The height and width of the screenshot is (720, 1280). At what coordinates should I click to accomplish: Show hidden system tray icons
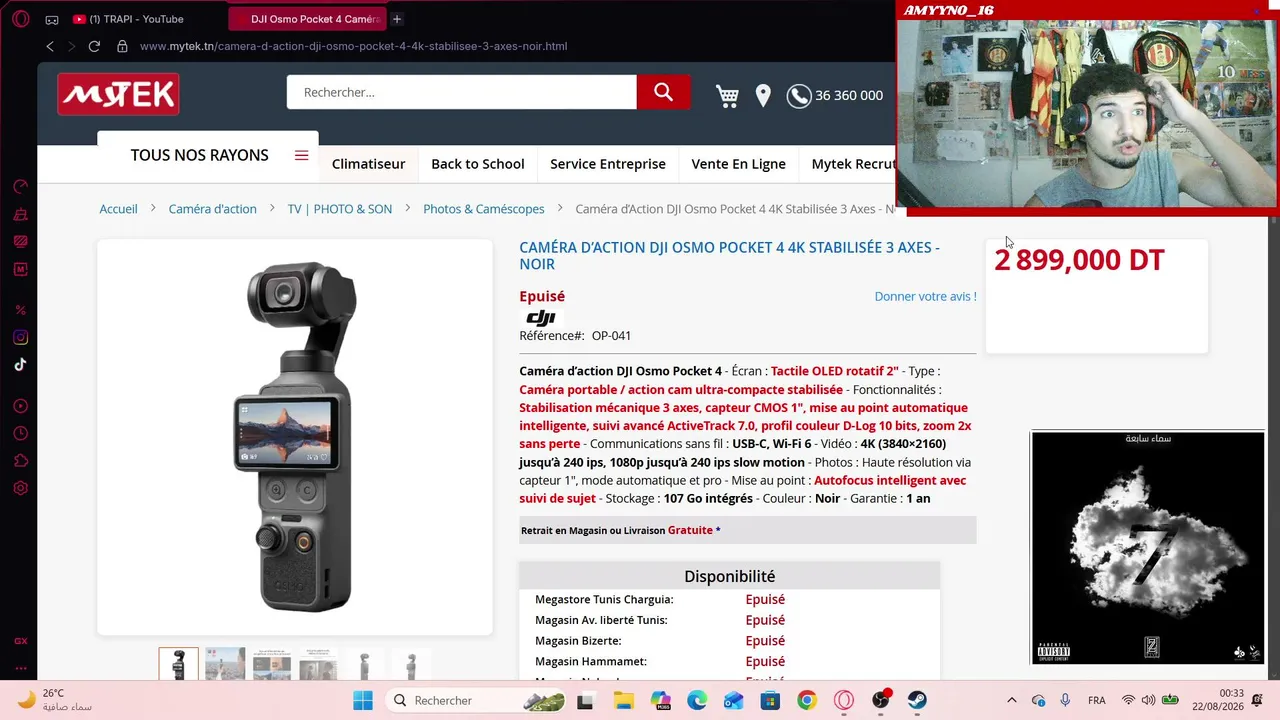tap(1011, 700)
